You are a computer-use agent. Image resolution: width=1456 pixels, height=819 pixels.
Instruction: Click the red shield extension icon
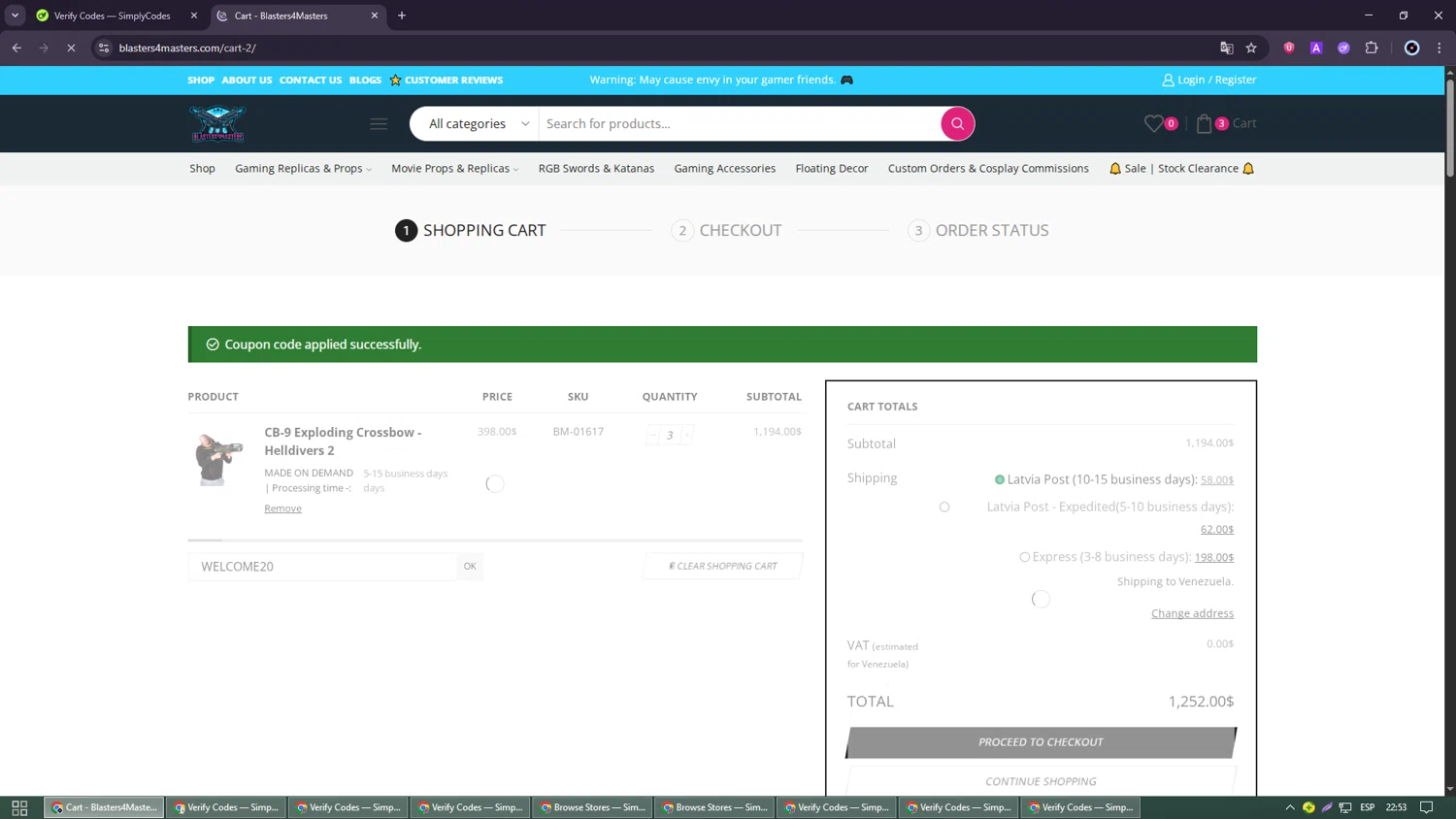point(1289,48)
